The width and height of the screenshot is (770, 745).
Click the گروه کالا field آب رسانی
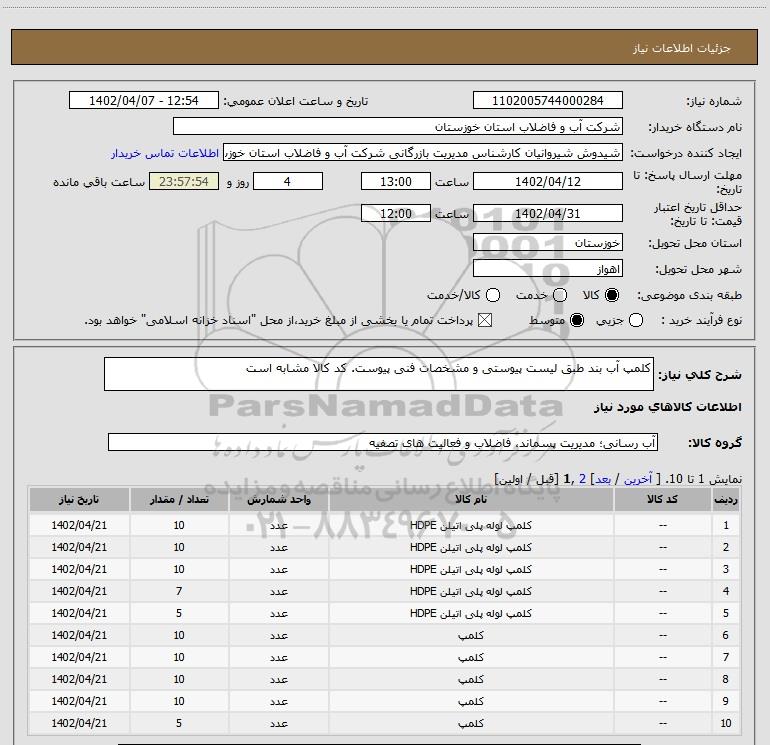383,442
